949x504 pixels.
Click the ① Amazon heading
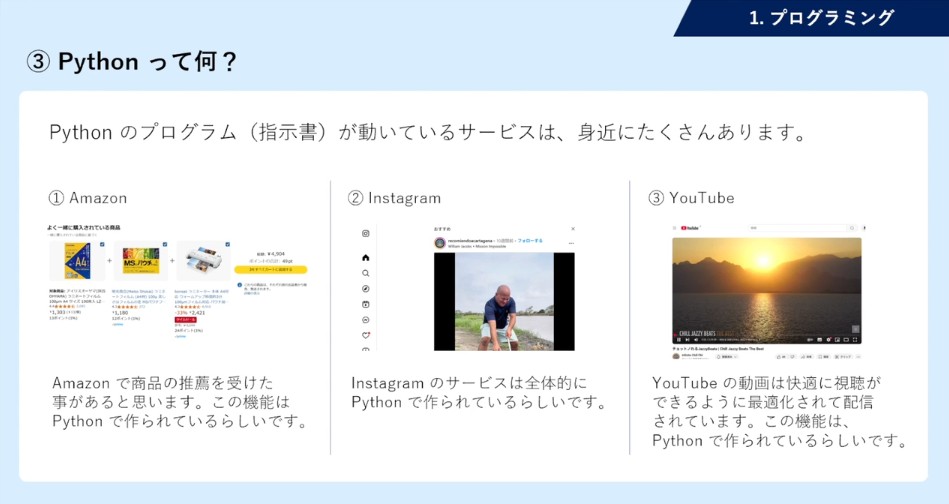pyautogui.click(x=88, y=198)
